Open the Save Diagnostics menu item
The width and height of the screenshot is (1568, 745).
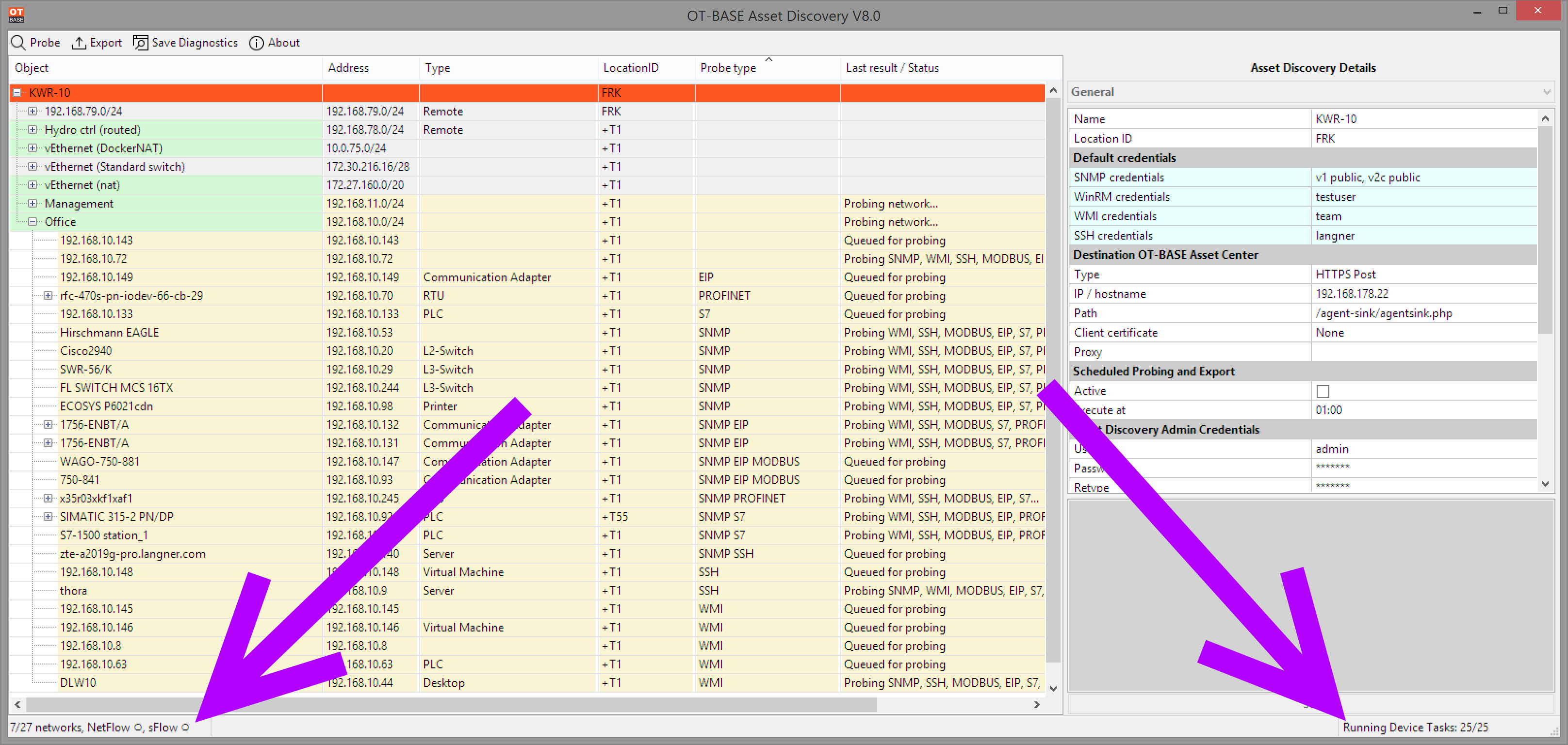coord(186,43)
